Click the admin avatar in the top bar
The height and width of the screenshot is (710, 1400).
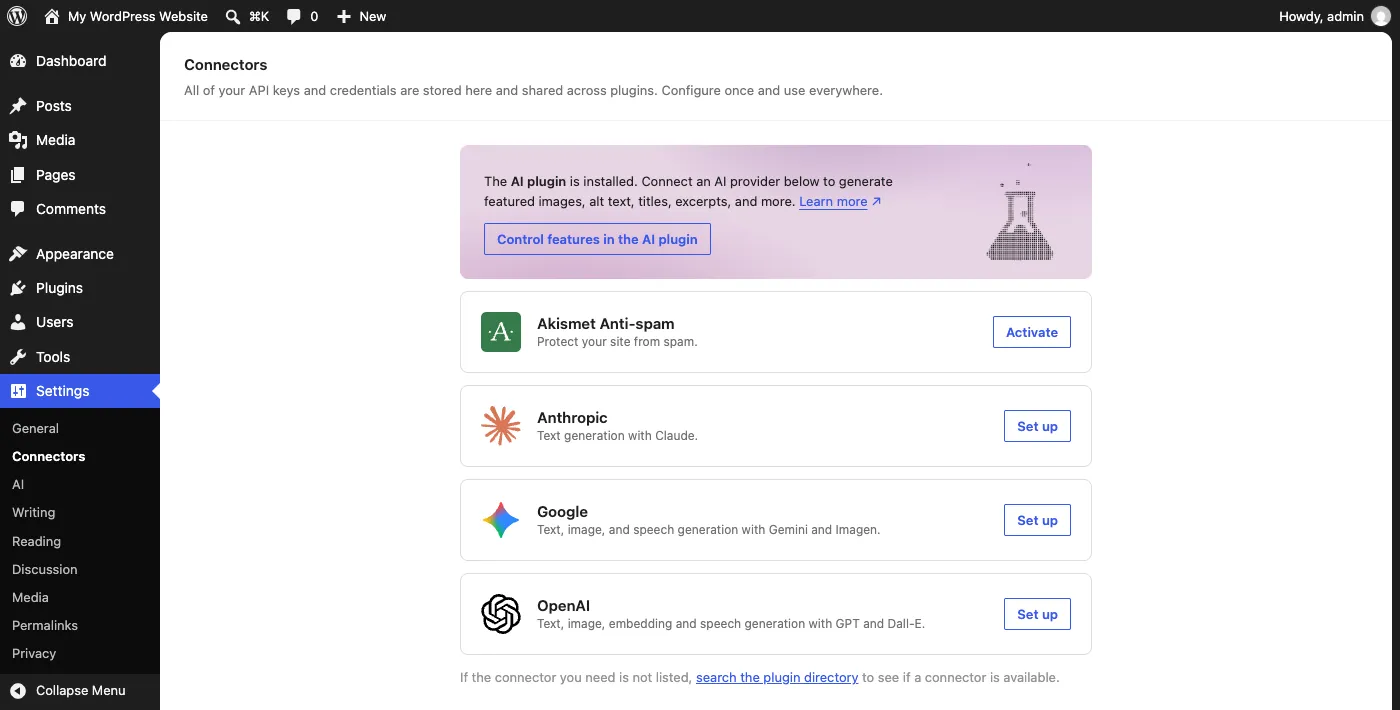point(1380,16)
